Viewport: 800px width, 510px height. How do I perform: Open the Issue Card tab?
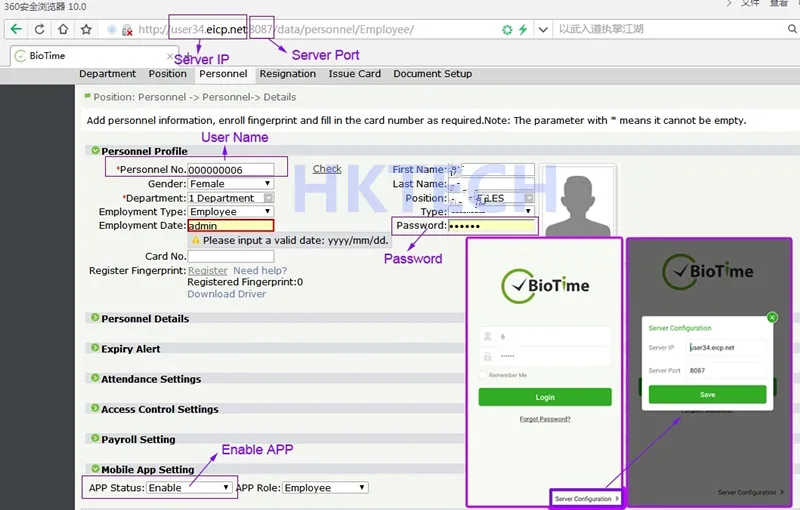click(355, 74)
